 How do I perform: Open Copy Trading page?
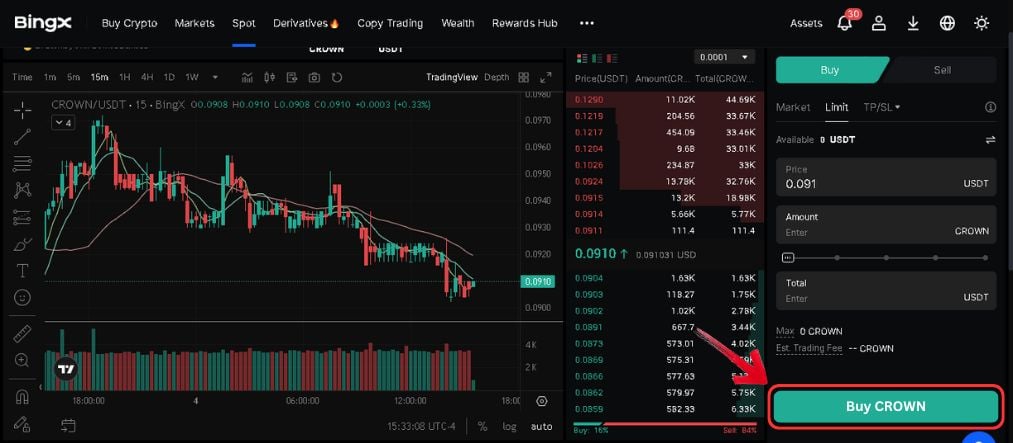click(x=390, y=23)
